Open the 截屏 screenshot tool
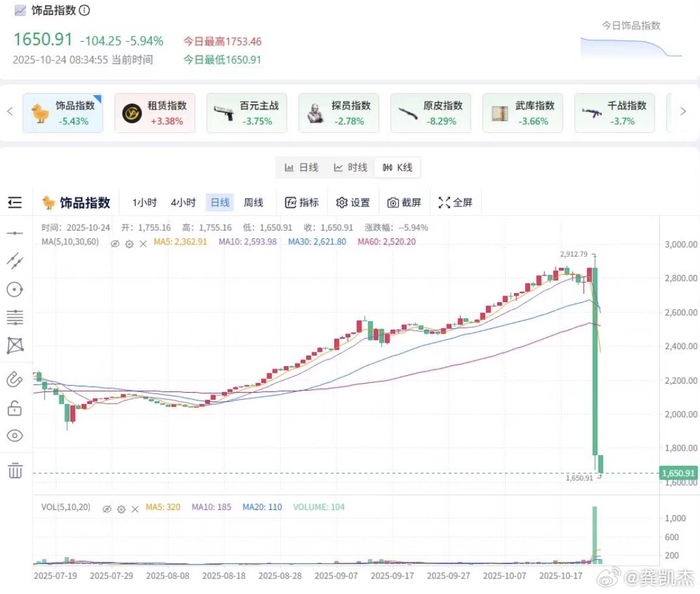The width and height of the screenshot is (700, 594). pos(404,202)
